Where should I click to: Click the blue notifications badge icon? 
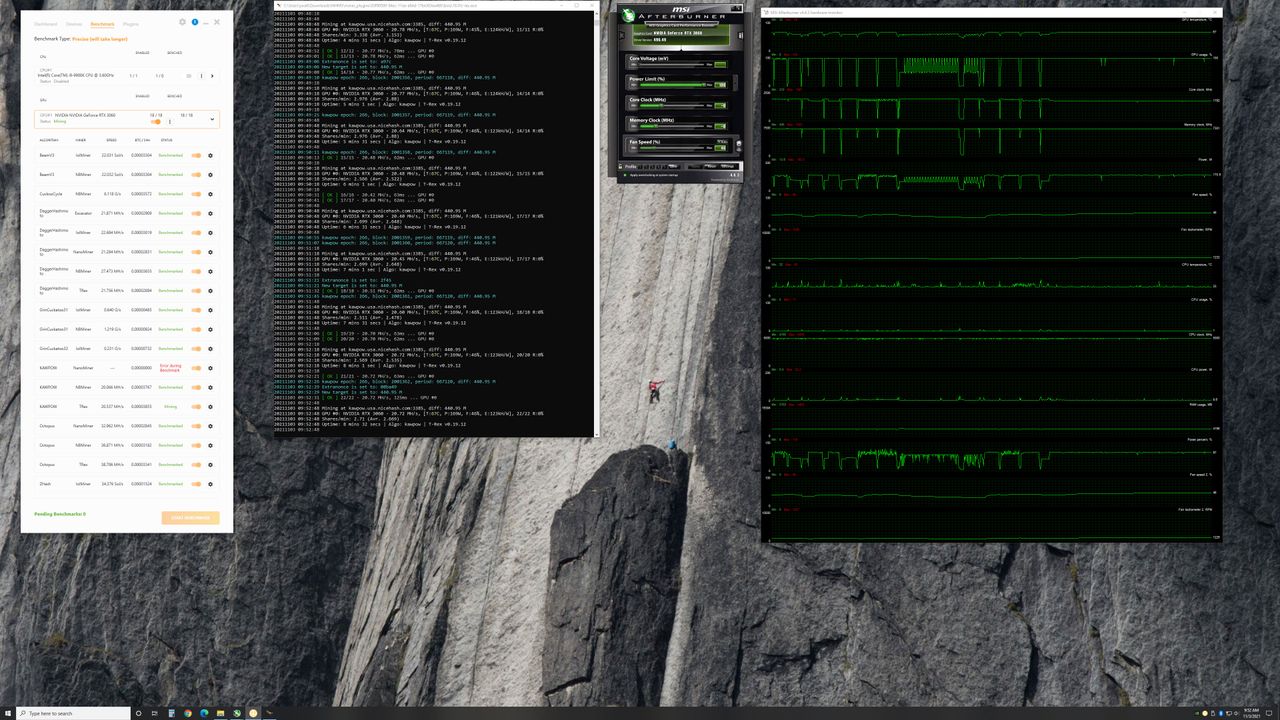[x=195, y=21]
